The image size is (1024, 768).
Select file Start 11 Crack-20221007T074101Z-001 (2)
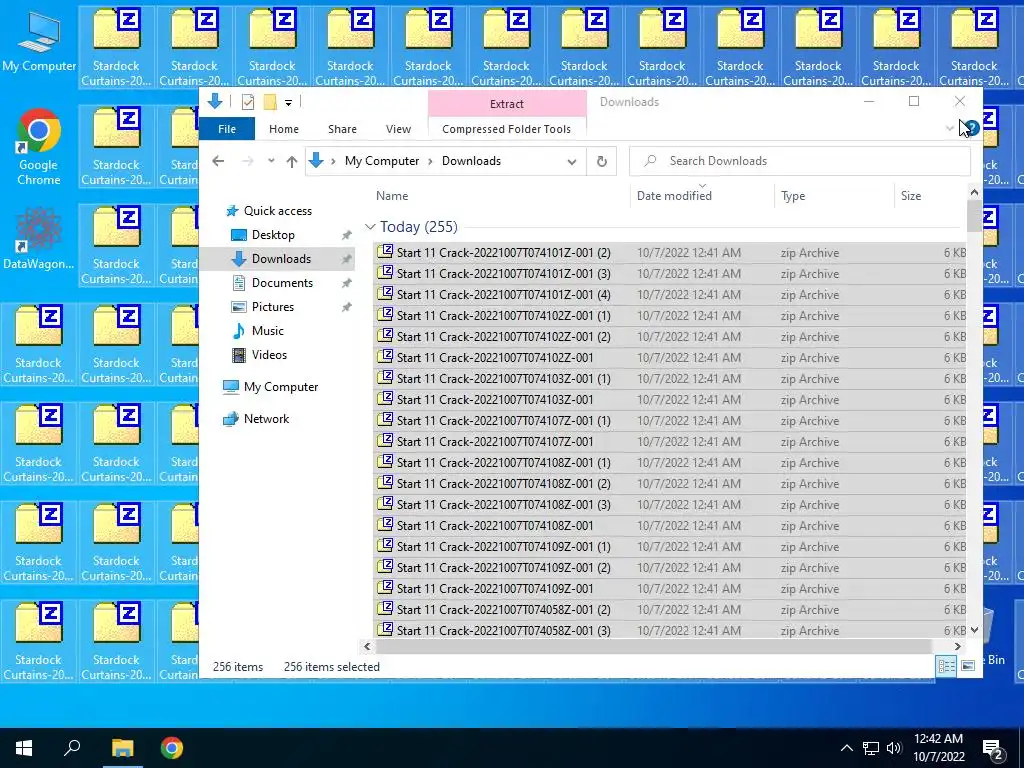tap(669, 253)
